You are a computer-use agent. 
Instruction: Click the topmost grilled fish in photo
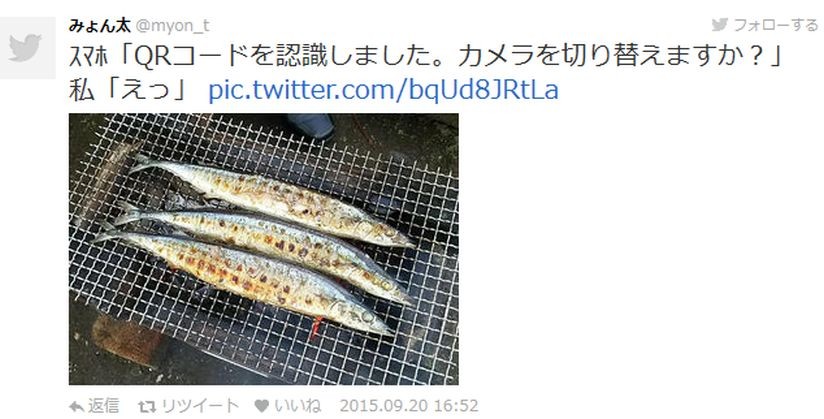(x=271, y=200)
